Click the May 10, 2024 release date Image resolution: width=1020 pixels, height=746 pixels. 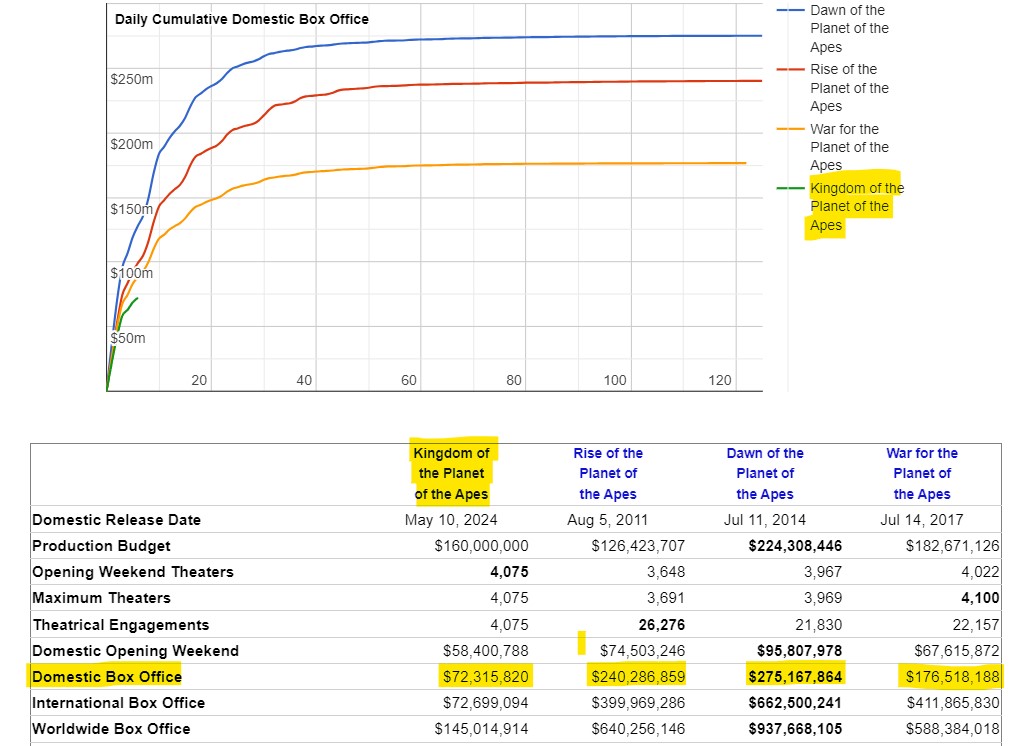[451, 520]
